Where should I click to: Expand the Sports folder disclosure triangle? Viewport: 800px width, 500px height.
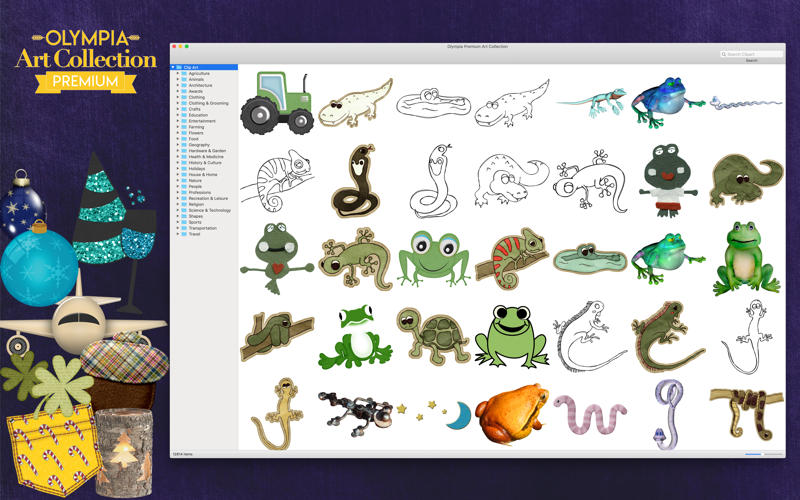tap(178, 222)
